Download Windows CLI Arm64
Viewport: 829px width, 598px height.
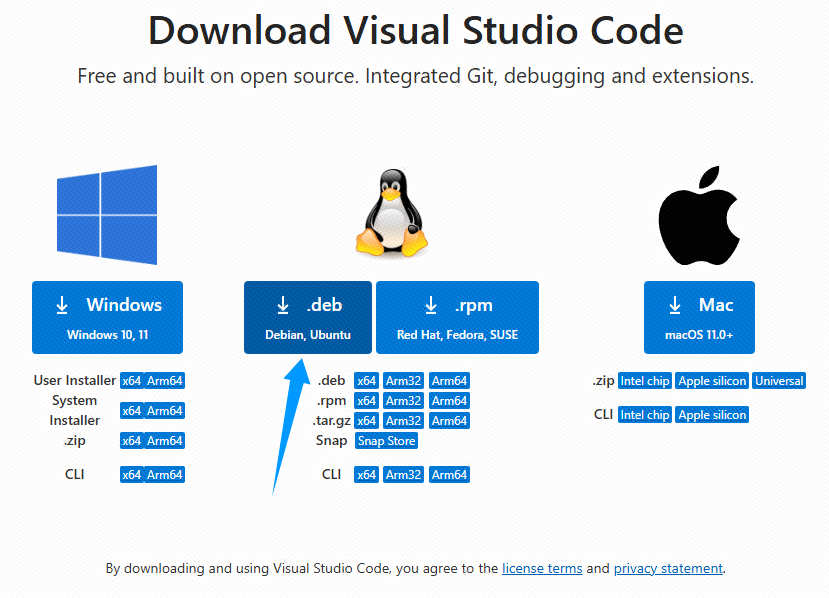[164, 475]
